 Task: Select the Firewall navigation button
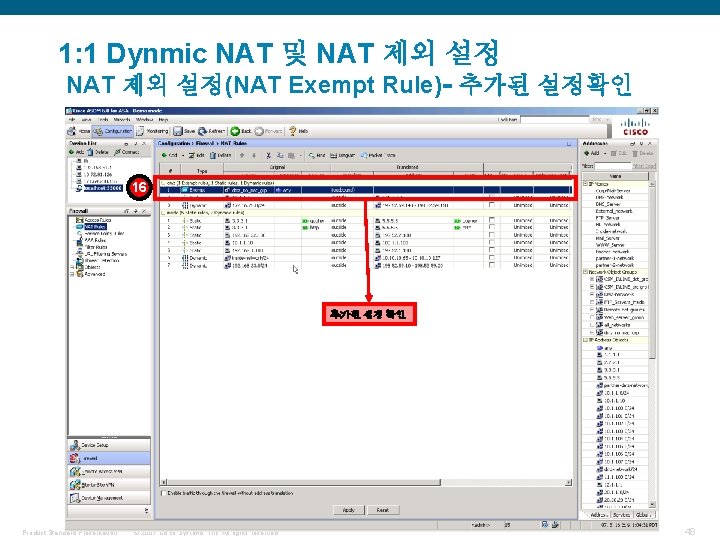(x=109, y=458)
